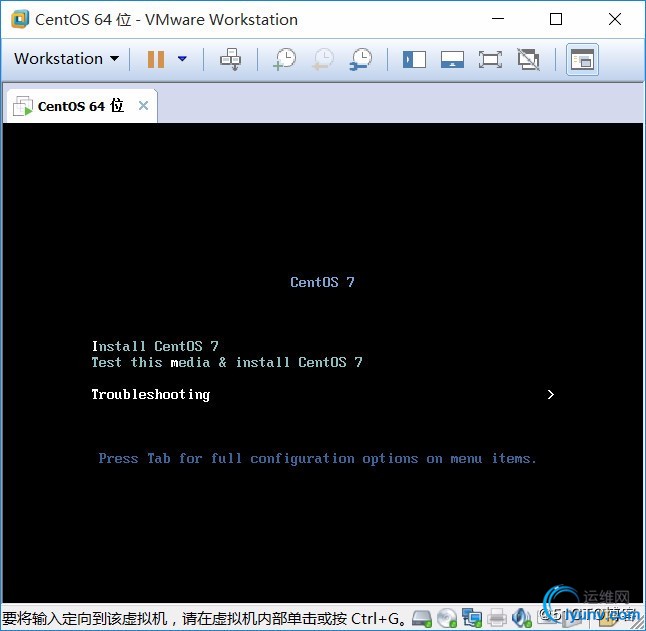This screenshot has height=631, width=646.
Task: Expand Troubleshooting submenu arrow
Action: [x=551, y=395]
